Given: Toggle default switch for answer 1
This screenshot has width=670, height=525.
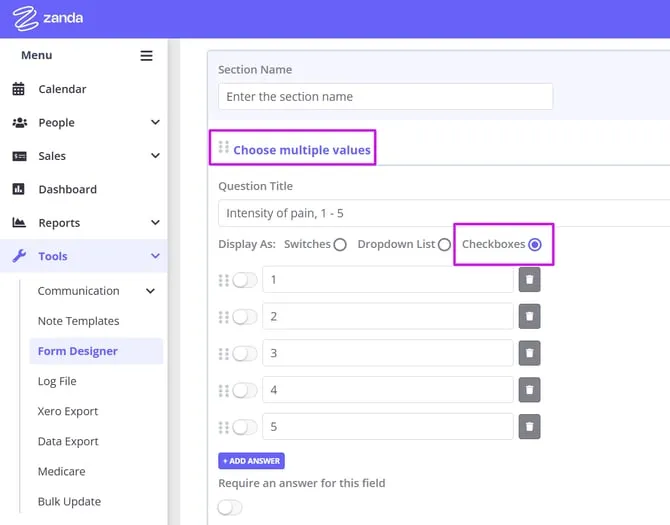Looking at the screenshot, I should point(245,280).
